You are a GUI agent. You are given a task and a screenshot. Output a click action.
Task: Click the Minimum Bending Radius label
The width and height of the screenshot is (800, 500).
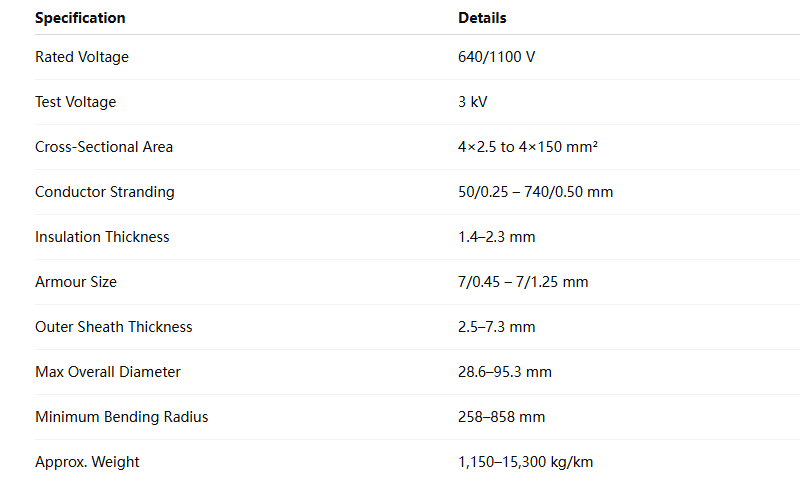[x=122, y=417]
